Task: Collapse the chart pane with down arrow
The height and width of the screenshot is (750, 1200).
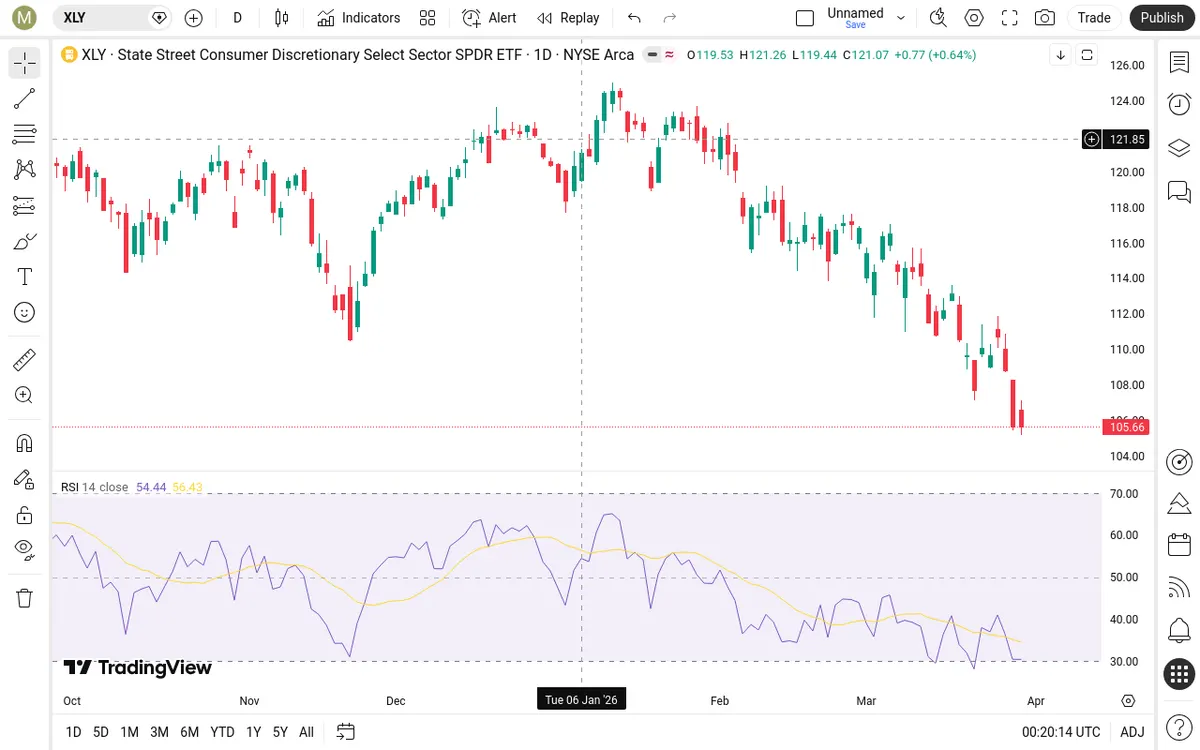Action: [x=1061, y=55]
